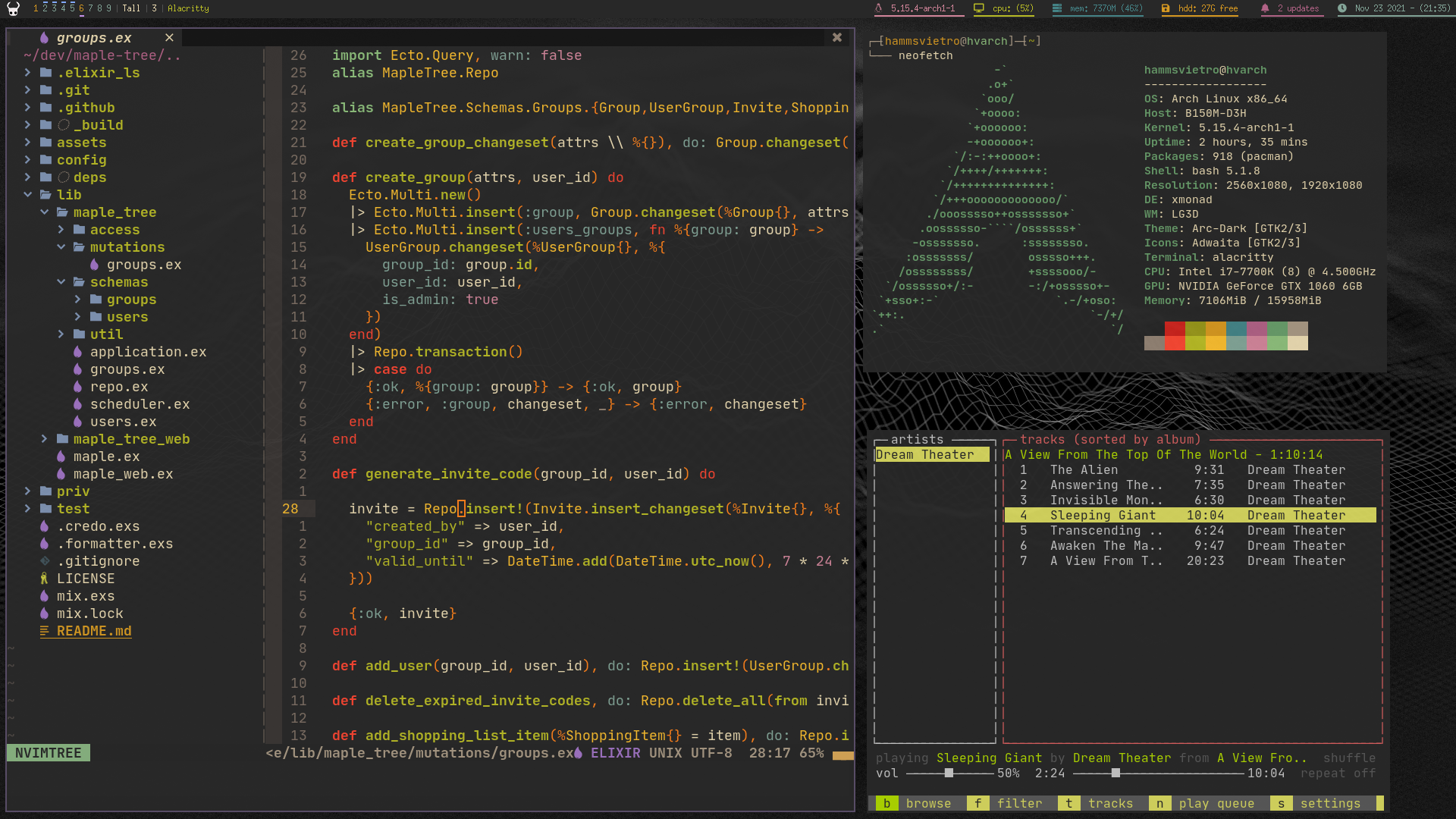Open the settings view in music player

click(x=1316, y=804)
